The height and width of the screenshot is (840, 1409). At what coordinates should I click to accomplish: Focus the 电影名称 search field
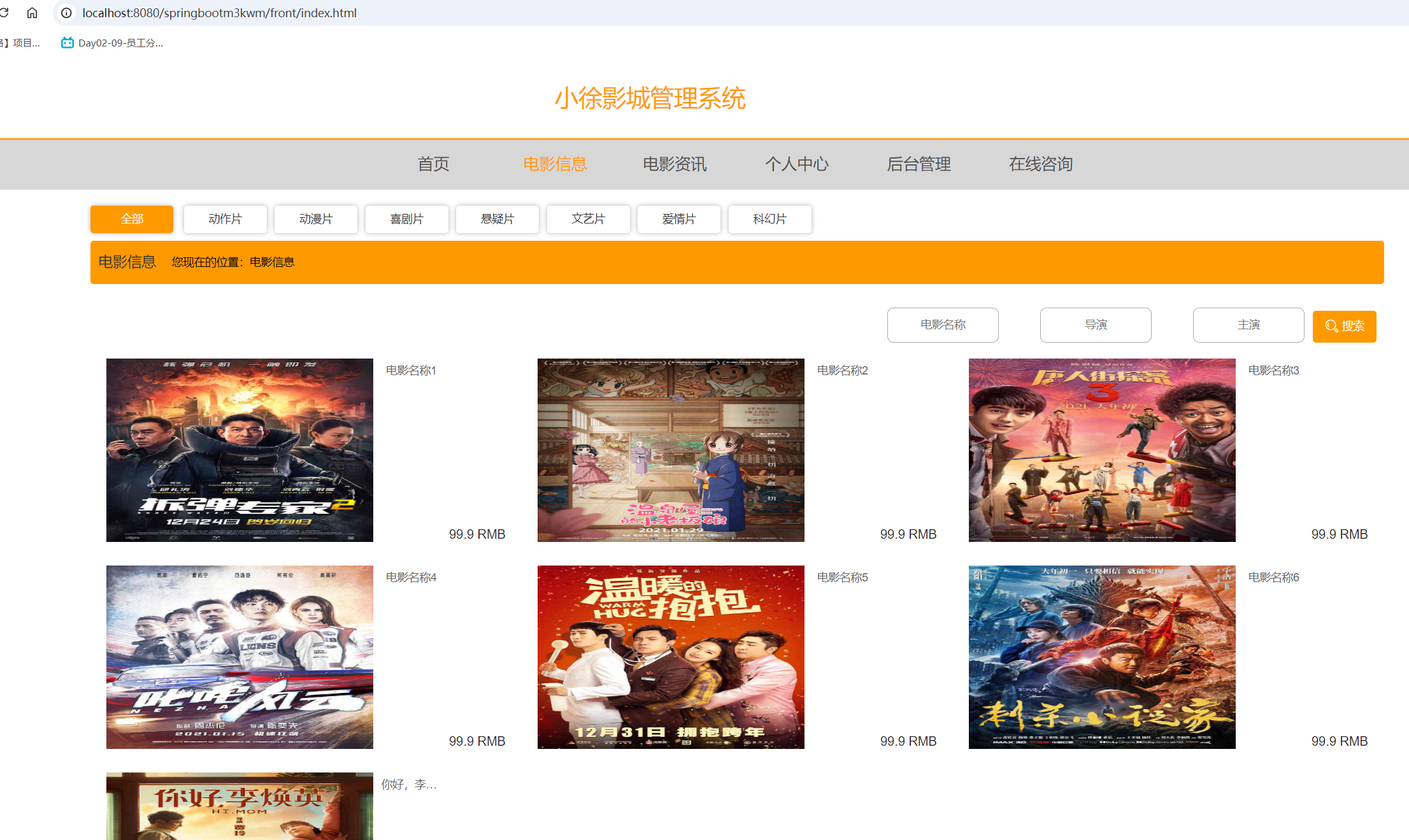pyautogui.click(x=943, y=325)
